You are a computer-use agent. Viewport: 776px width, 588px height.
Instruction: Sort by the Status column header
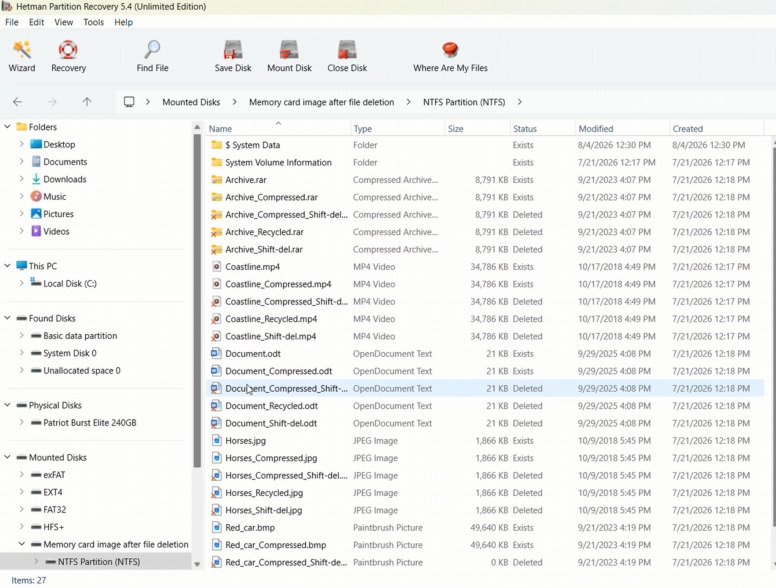coord(542,129)
